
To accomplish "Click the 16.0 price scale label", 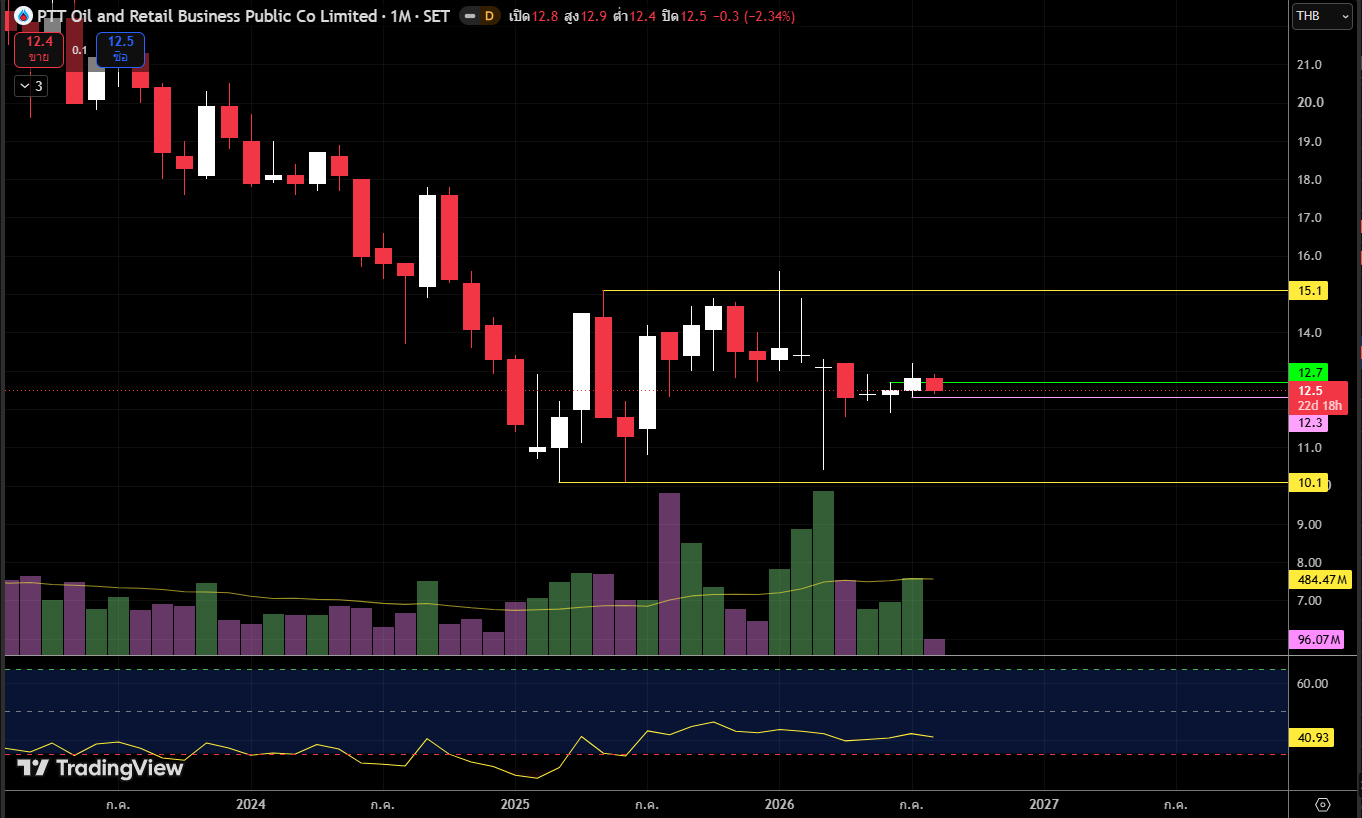I will coord(1309,256).
